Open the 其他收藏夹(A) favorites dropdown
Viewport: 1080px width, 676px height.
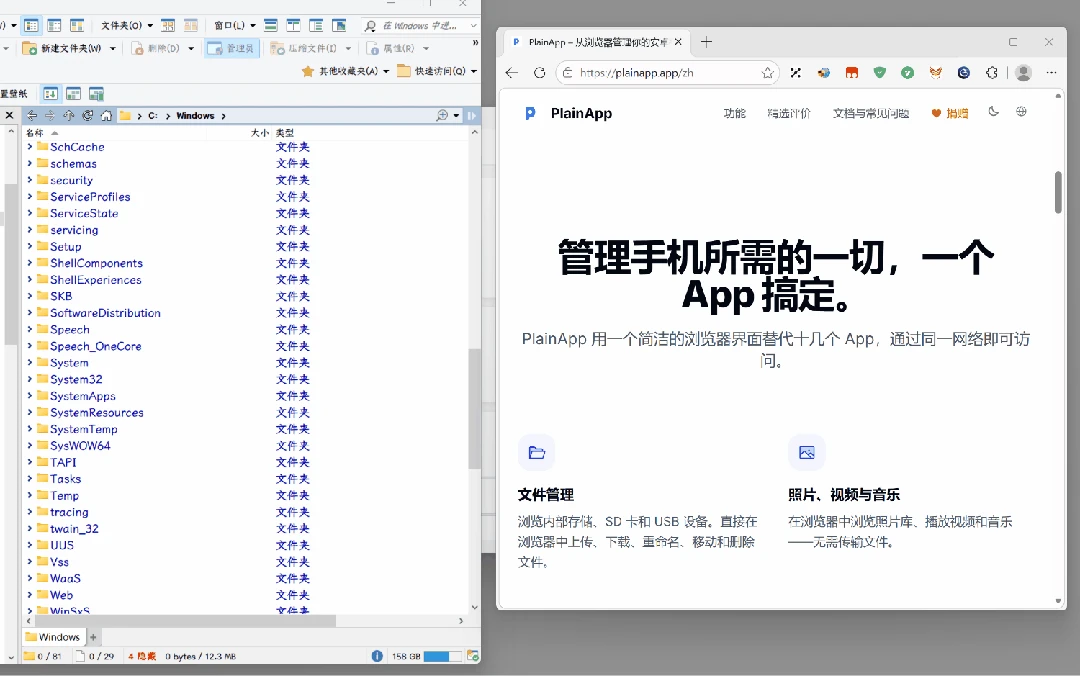coord(346,71)
